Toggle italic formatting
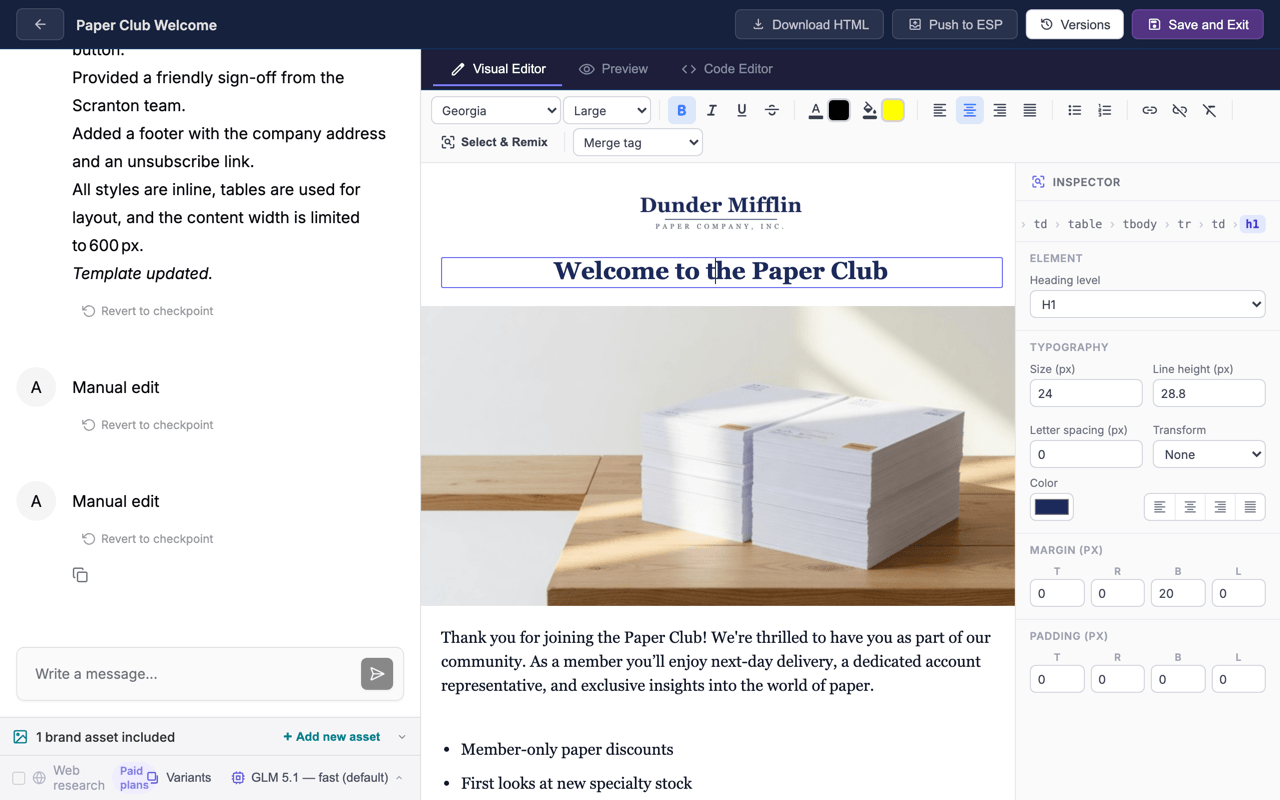Screen dimensions: 1280x800 (x=712, y=110)
